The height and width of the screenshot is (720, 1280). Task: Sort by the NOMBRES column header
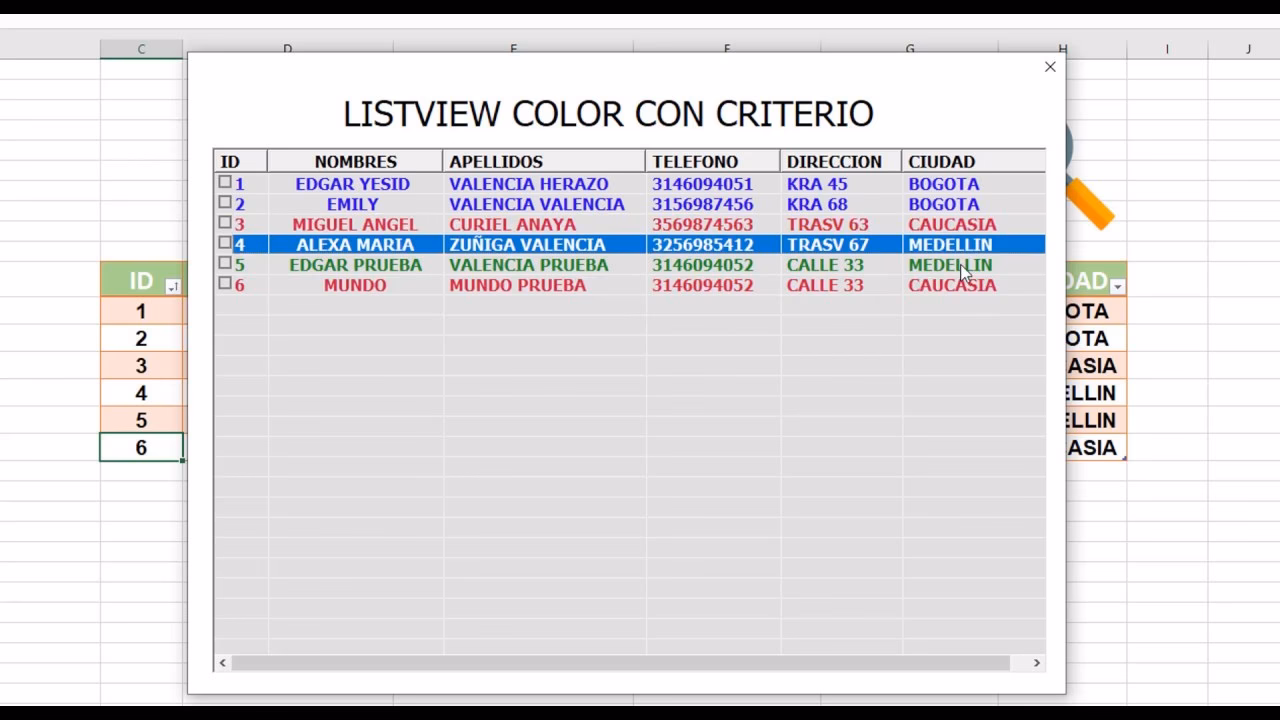click(x=355, y=161)
